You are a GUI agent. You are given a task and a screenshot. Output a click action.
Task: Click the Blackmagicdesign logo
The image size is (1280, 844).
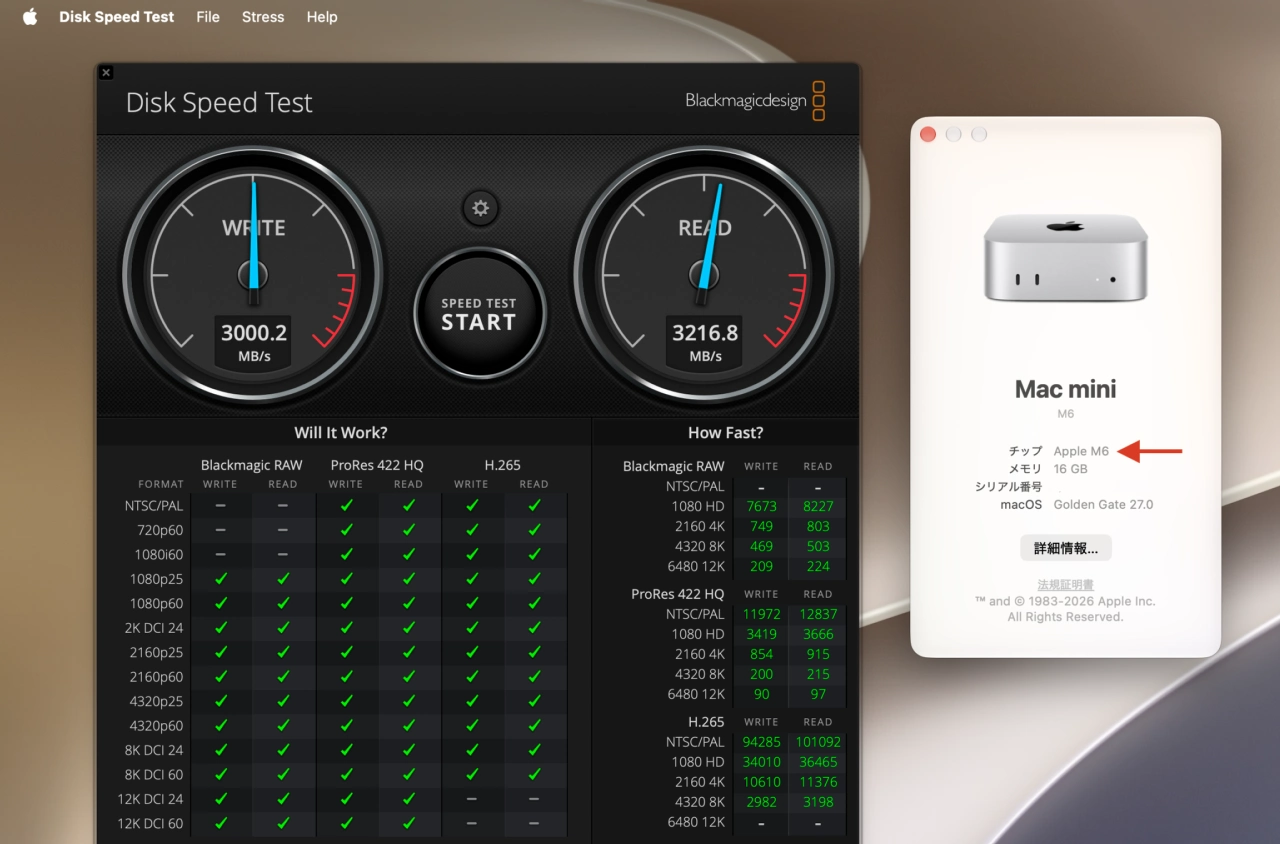click(755, 100)
